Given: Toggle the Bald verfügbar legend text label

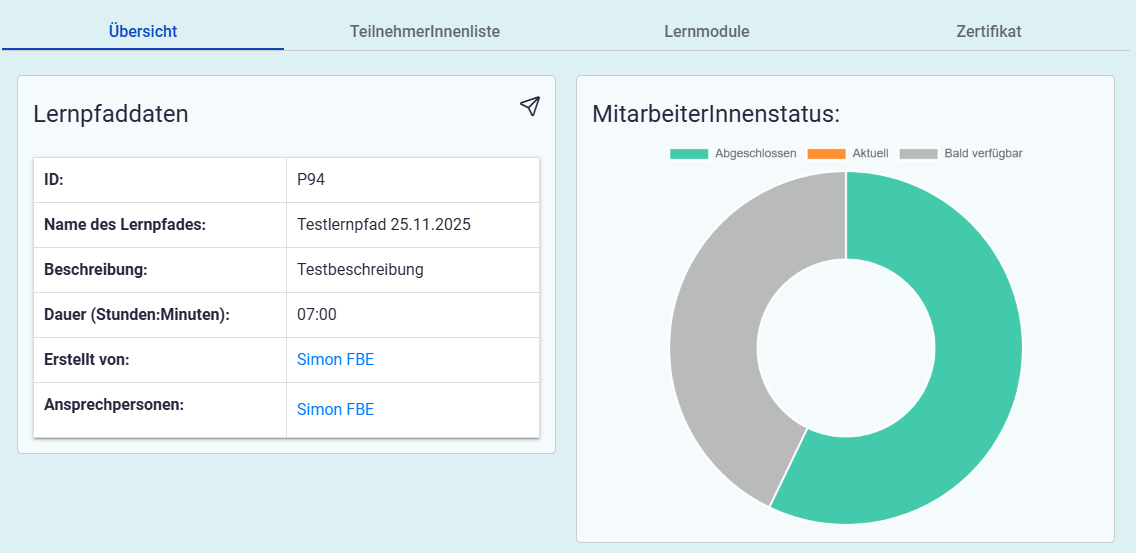Looking at the screenshot, I should coord(983,154).
